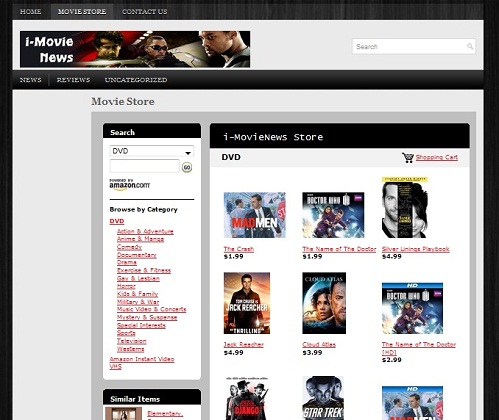Screen dimensions: 499x420
Task: Open Special Interests category
Action: coord(141,325)
